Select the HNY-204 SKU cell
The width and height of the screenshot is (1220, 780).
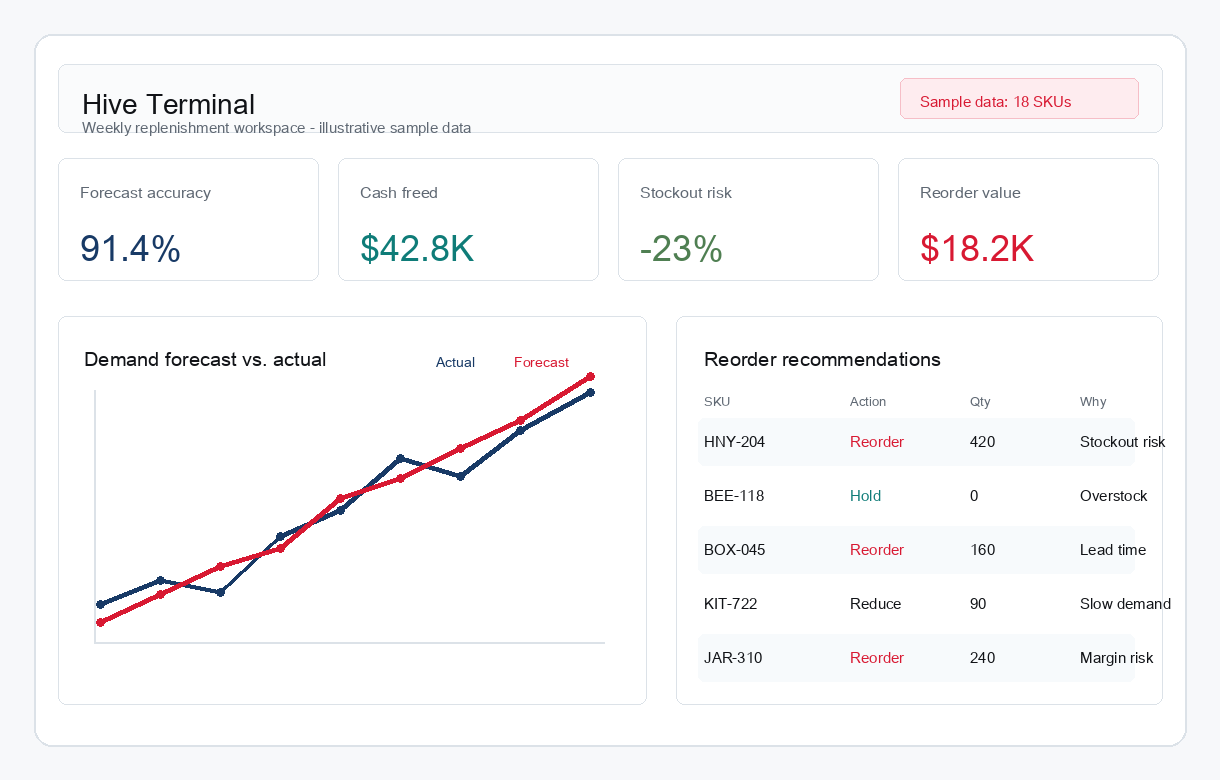[x=734, y=442]
